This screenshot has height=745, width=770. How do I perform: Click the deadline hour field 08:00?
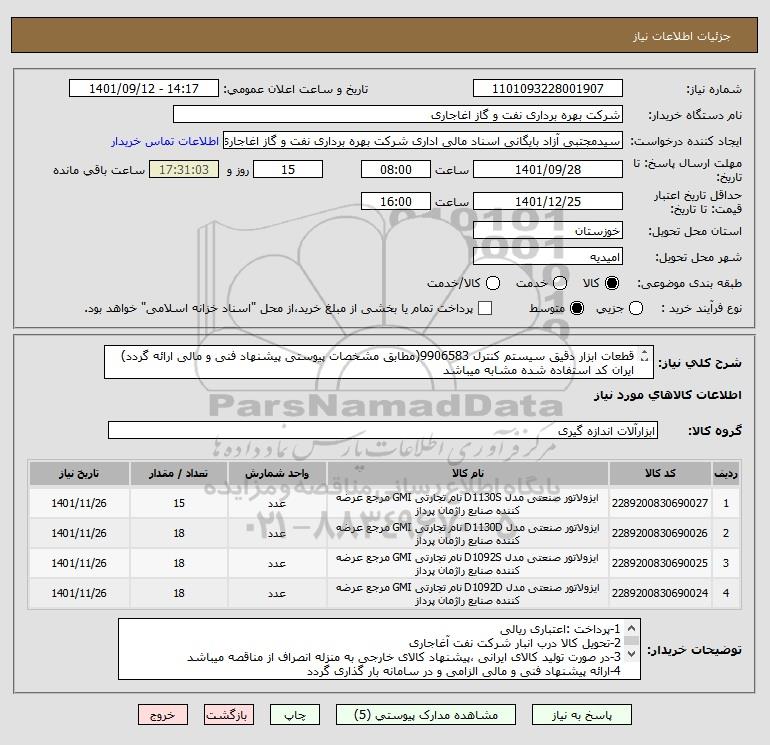(396, 170)
